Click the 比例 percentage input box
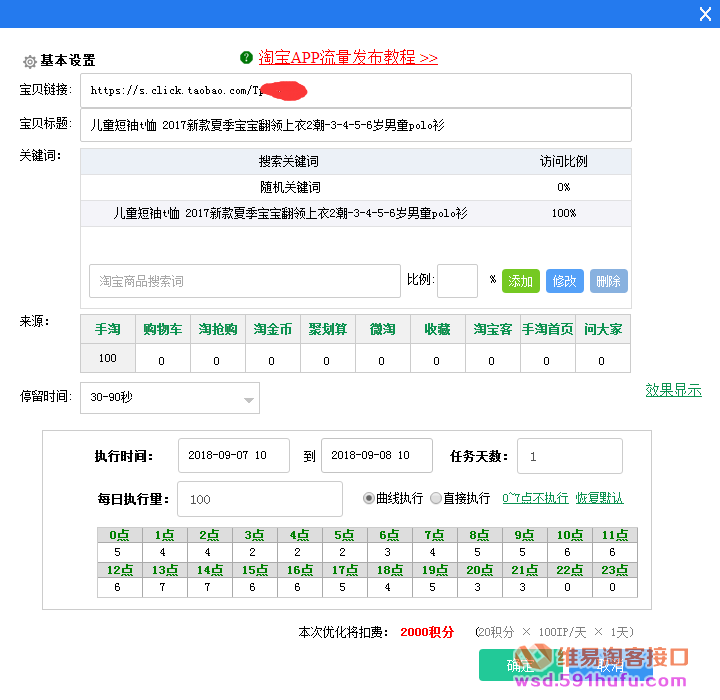720x700 pixels. click(x=457, y=281)
